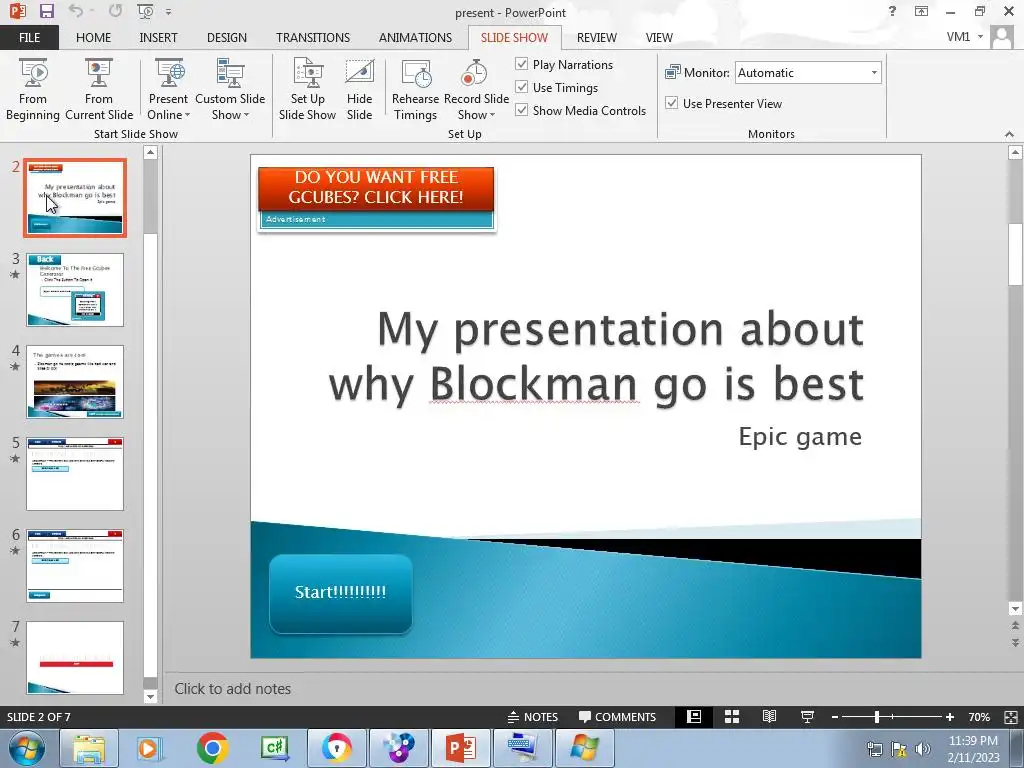Screen dimensions: 1024x768
Task: Fit slide to current window
Action: pos(1011,717)
